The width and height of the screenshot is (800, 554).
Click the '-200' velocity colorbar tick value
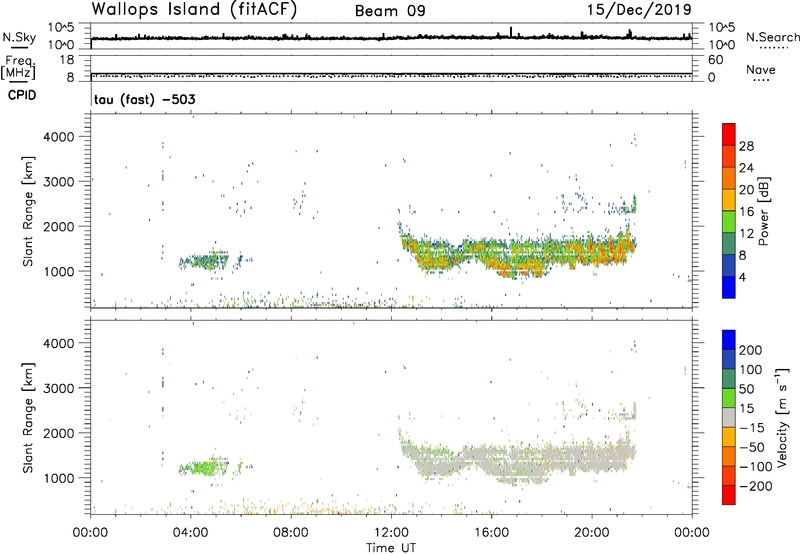754,486
